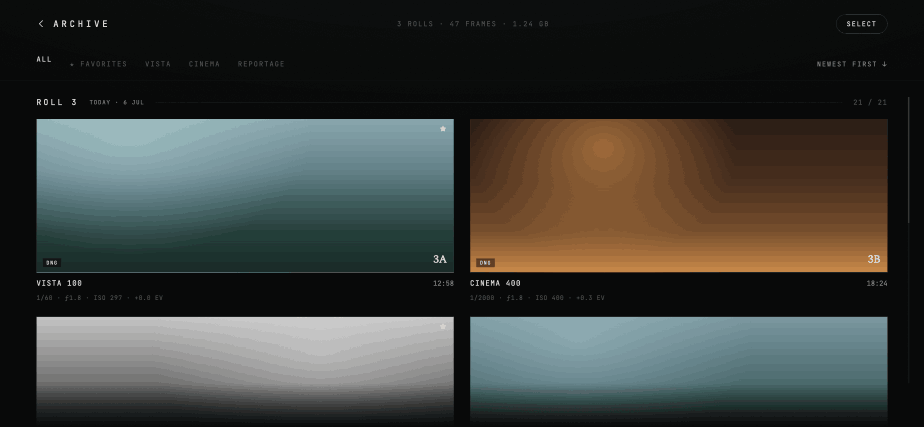Click the 3A frame number label
Screen dimensions: 924x427
click(440, 259)
